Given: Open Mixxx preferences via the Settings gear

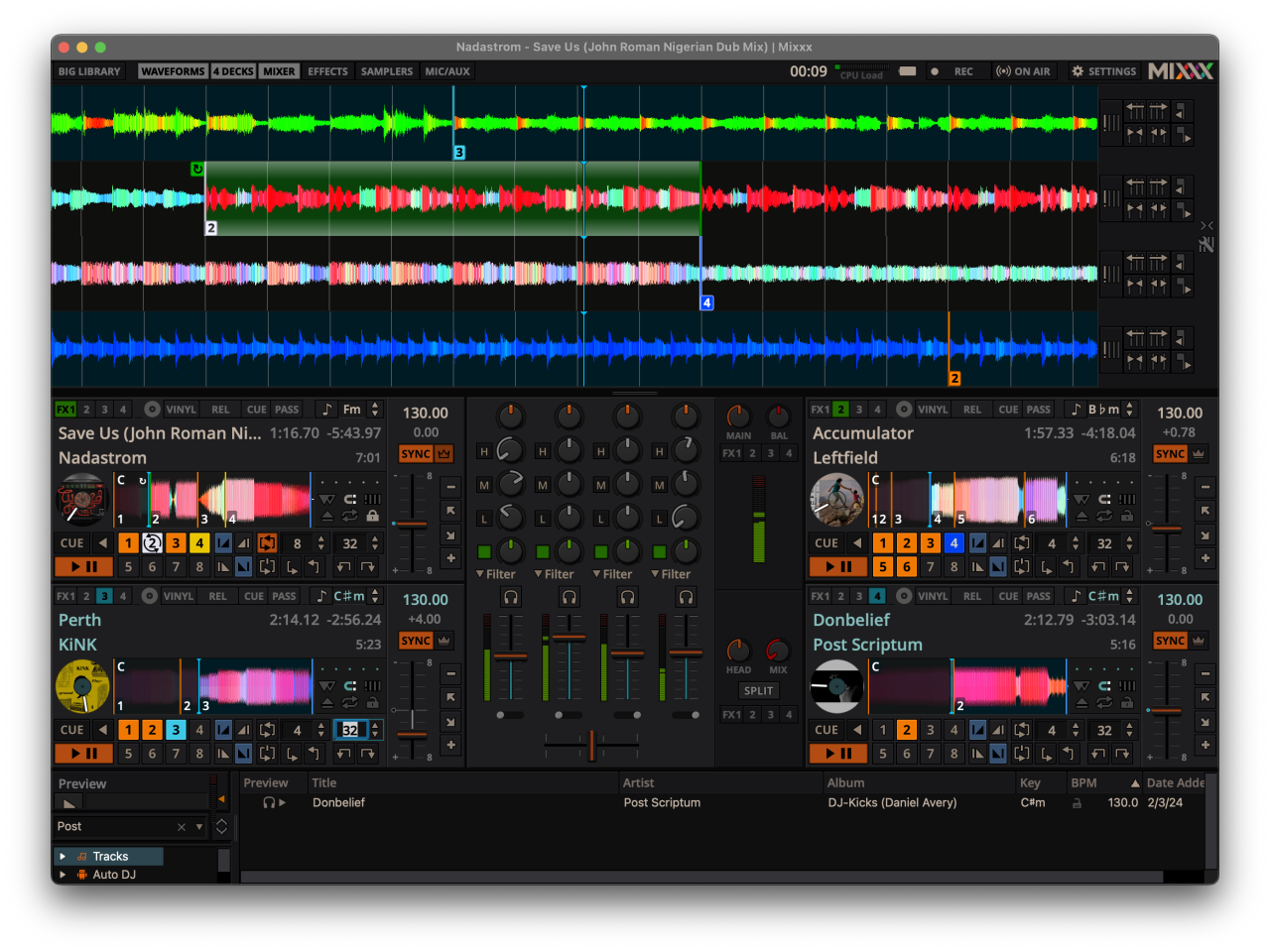Looking at the screenshot, I should pos(1077,70).
